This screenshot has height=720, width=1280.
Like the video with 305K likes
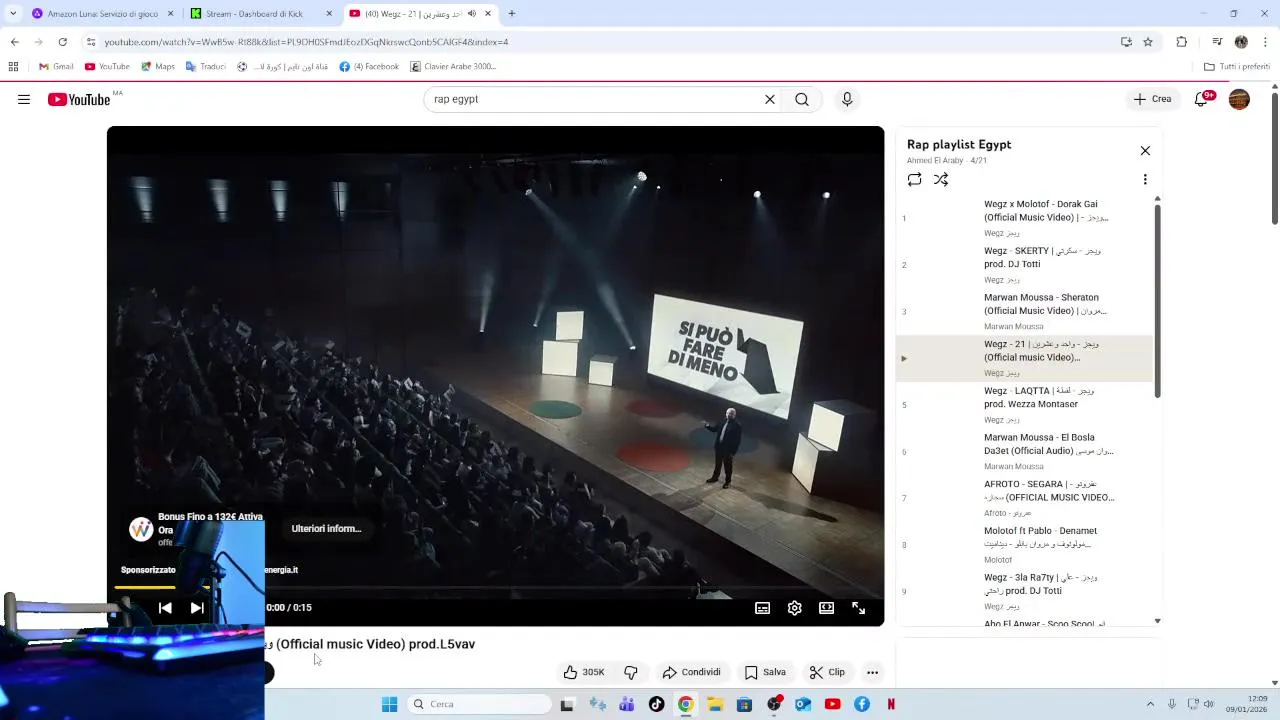coord(584,672)
